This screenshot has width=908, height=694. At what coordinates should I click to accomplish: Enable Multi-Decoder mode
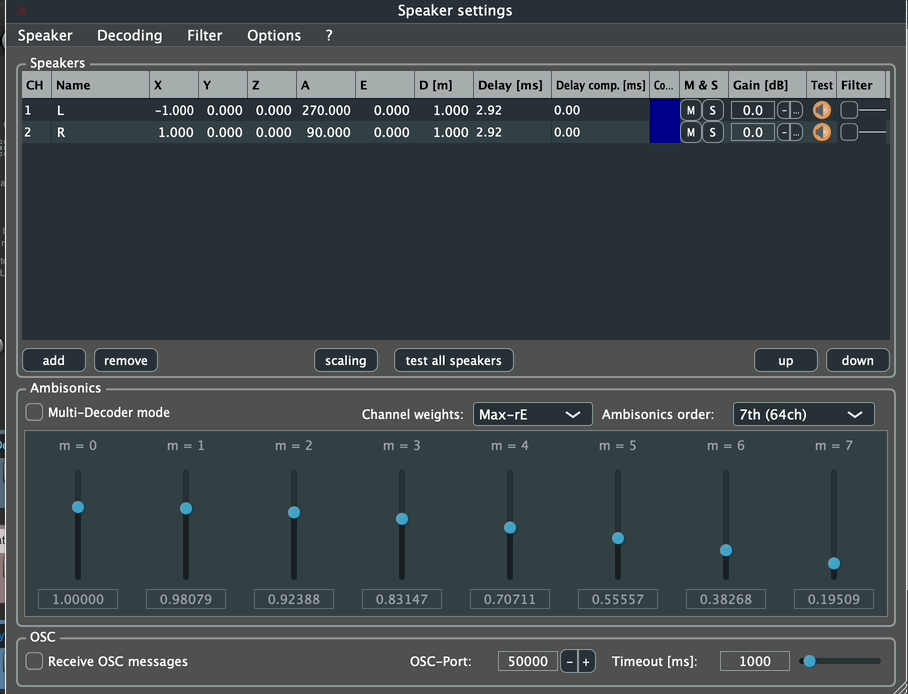point(33,412)
